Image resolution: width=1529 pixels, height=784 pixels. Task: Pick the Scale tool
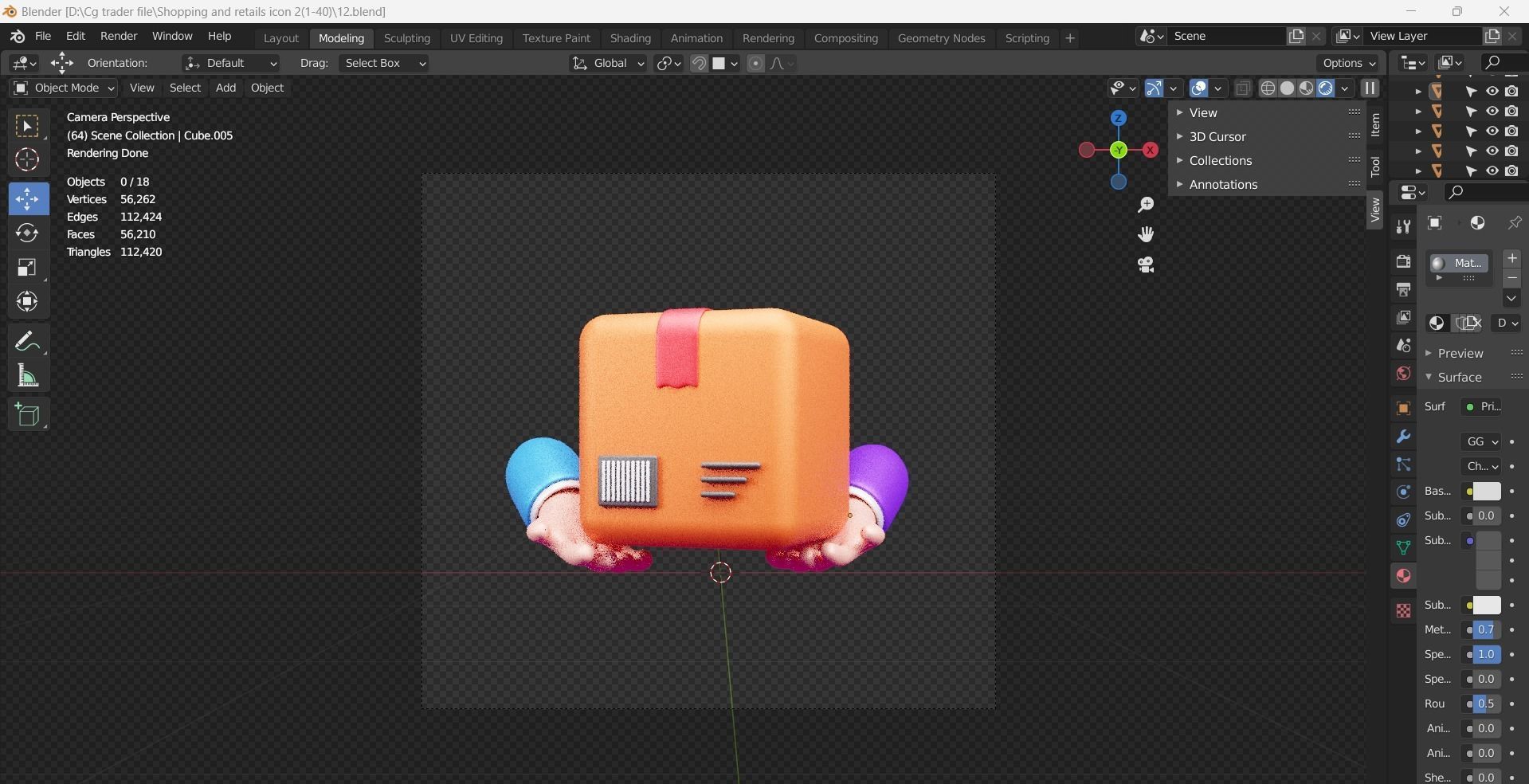[28, 267]
